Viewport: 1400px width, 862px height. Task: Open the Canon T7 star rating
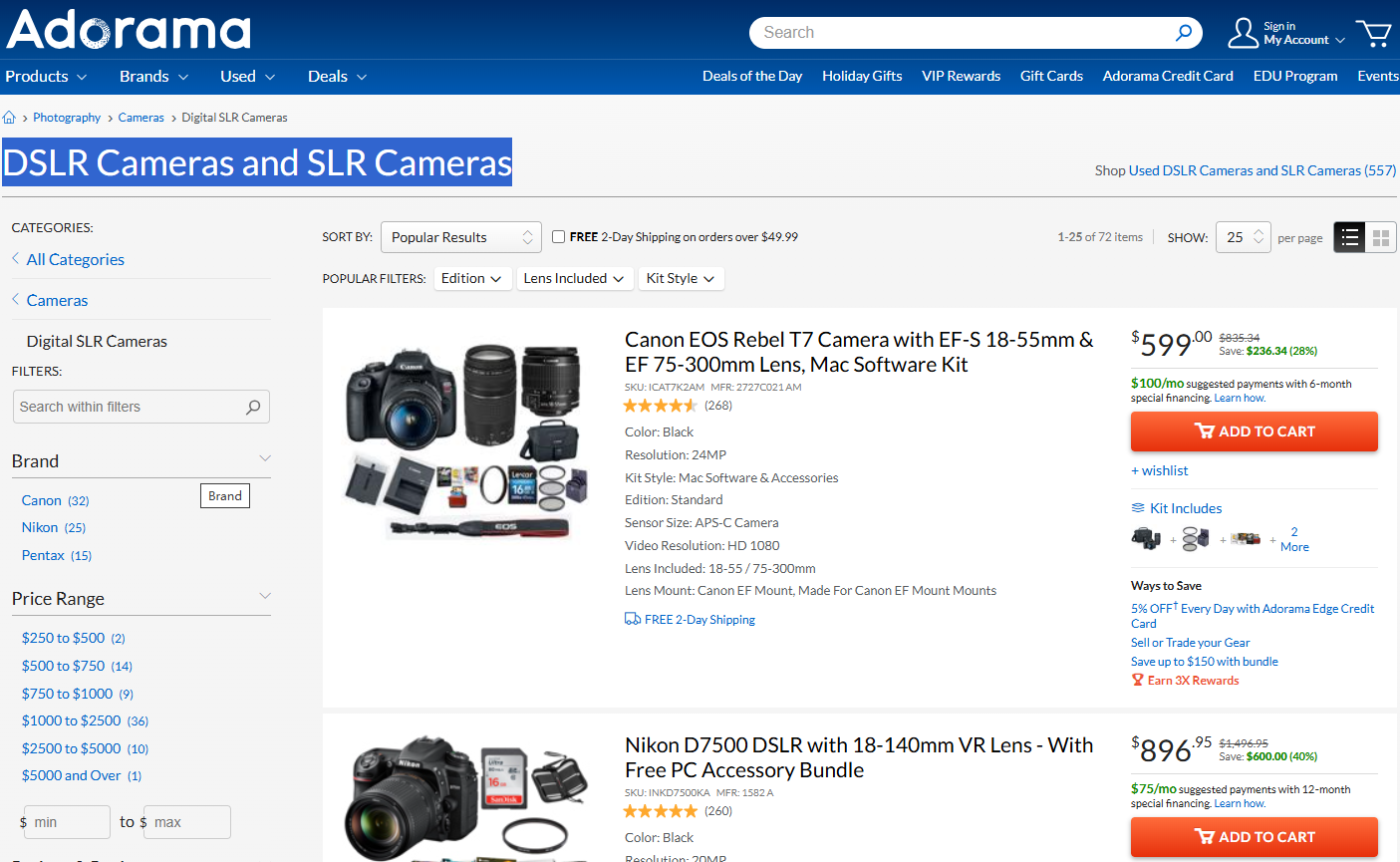tap(660, 406)
